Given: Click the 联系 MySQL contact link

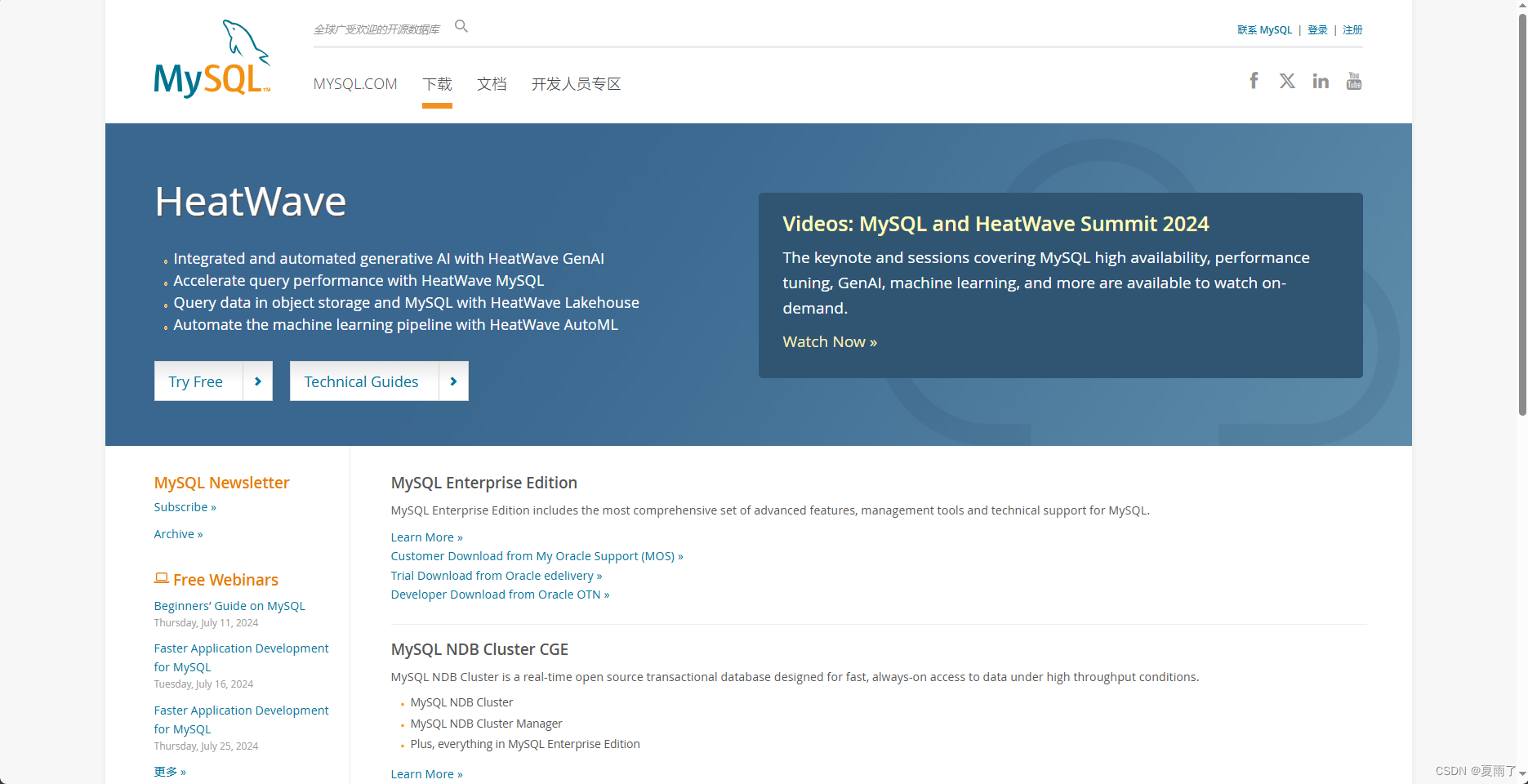Looking at the screenshot, I should [1264, 30].
